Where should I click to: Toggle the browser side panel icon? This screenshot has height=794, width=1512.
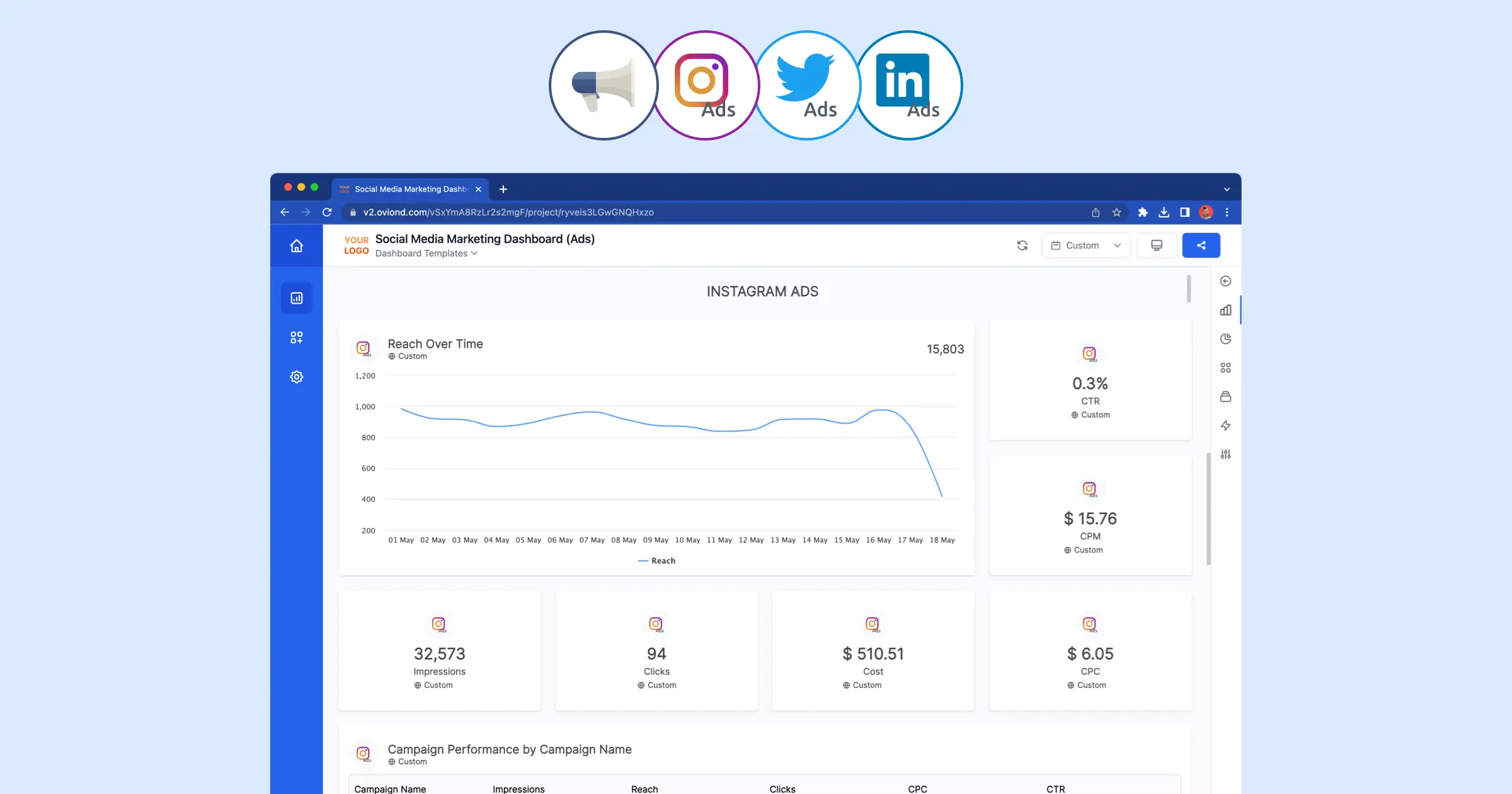[1184, 212]
